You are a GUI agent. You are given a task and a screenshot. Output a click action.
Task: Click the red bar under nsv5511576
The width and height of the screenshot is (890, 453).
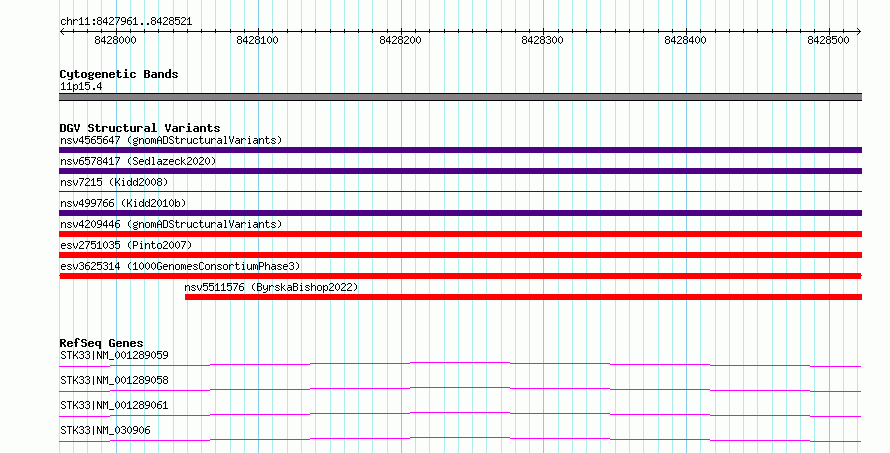523,297
